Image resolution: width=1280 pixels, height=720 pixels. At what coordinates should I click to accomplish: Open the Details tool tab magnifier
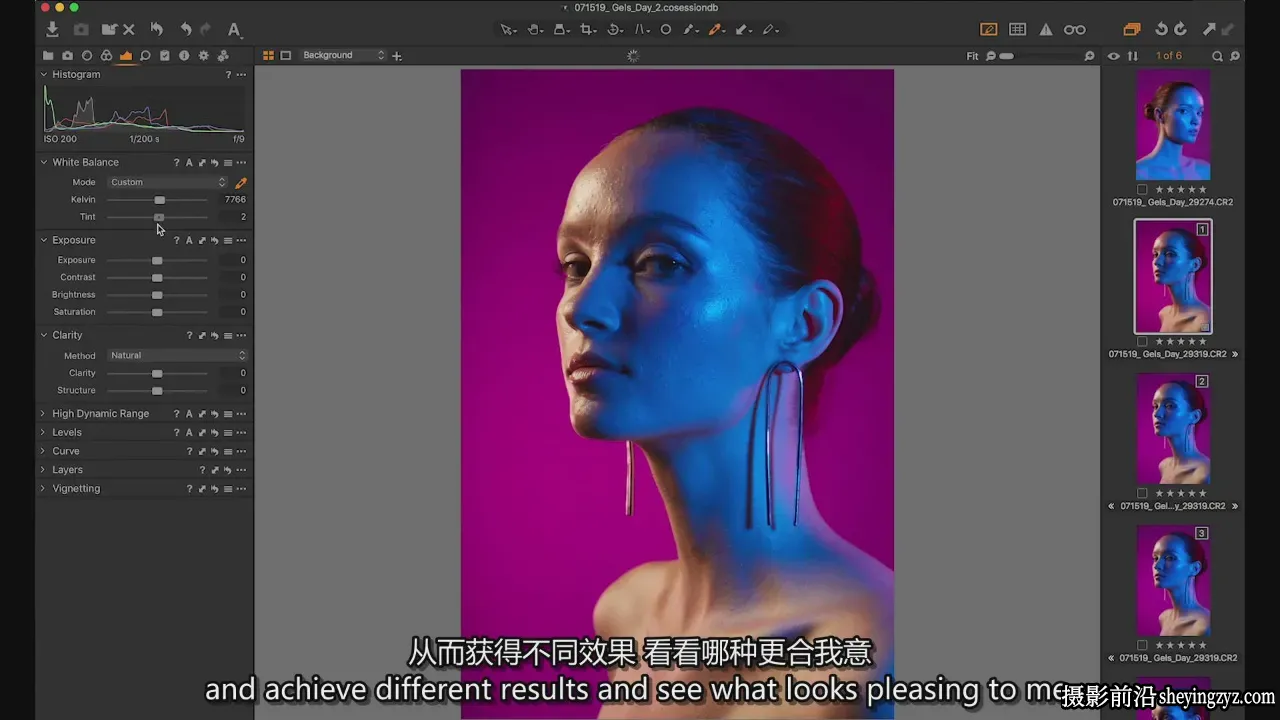pyautogui.click(x=145, y=56)
